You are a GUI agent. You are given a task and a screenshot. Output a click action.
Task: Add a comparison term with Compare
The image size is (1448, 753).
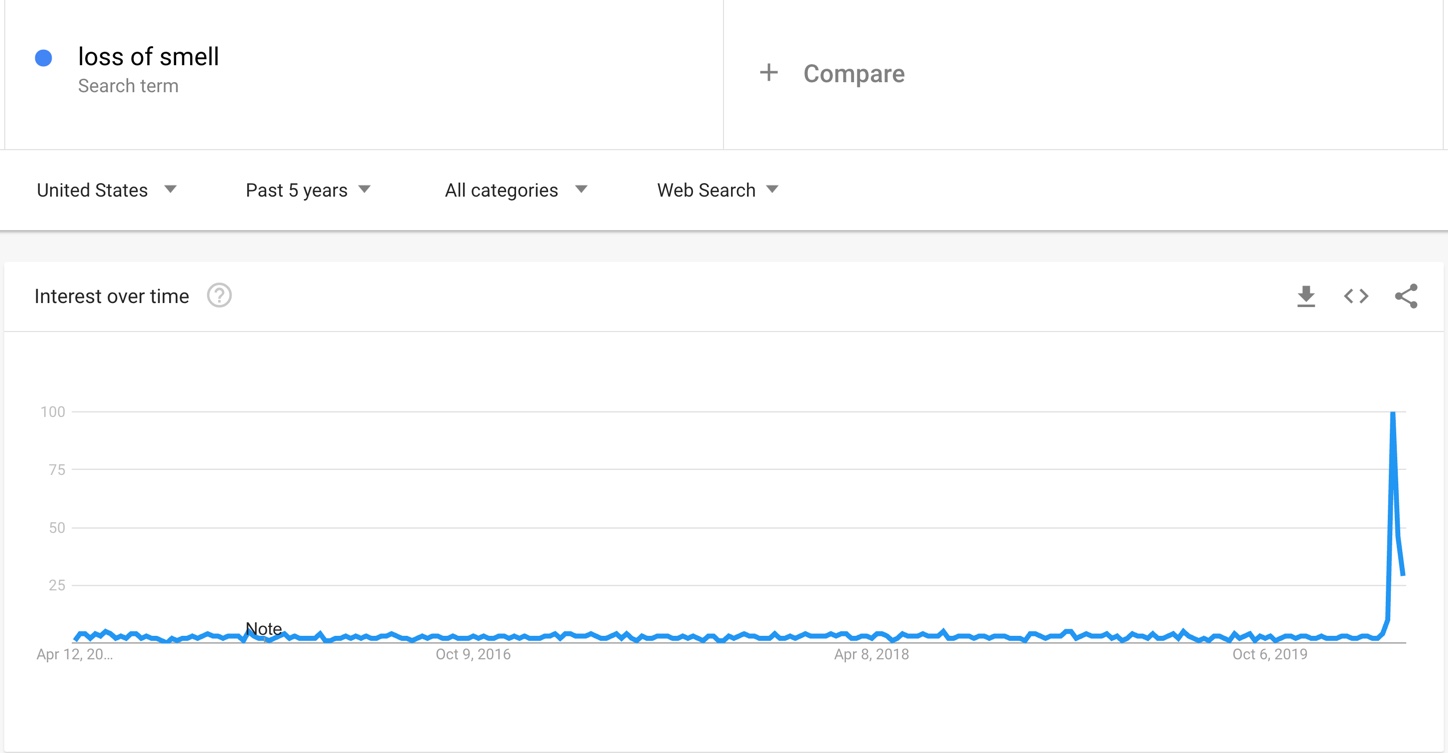854,74
